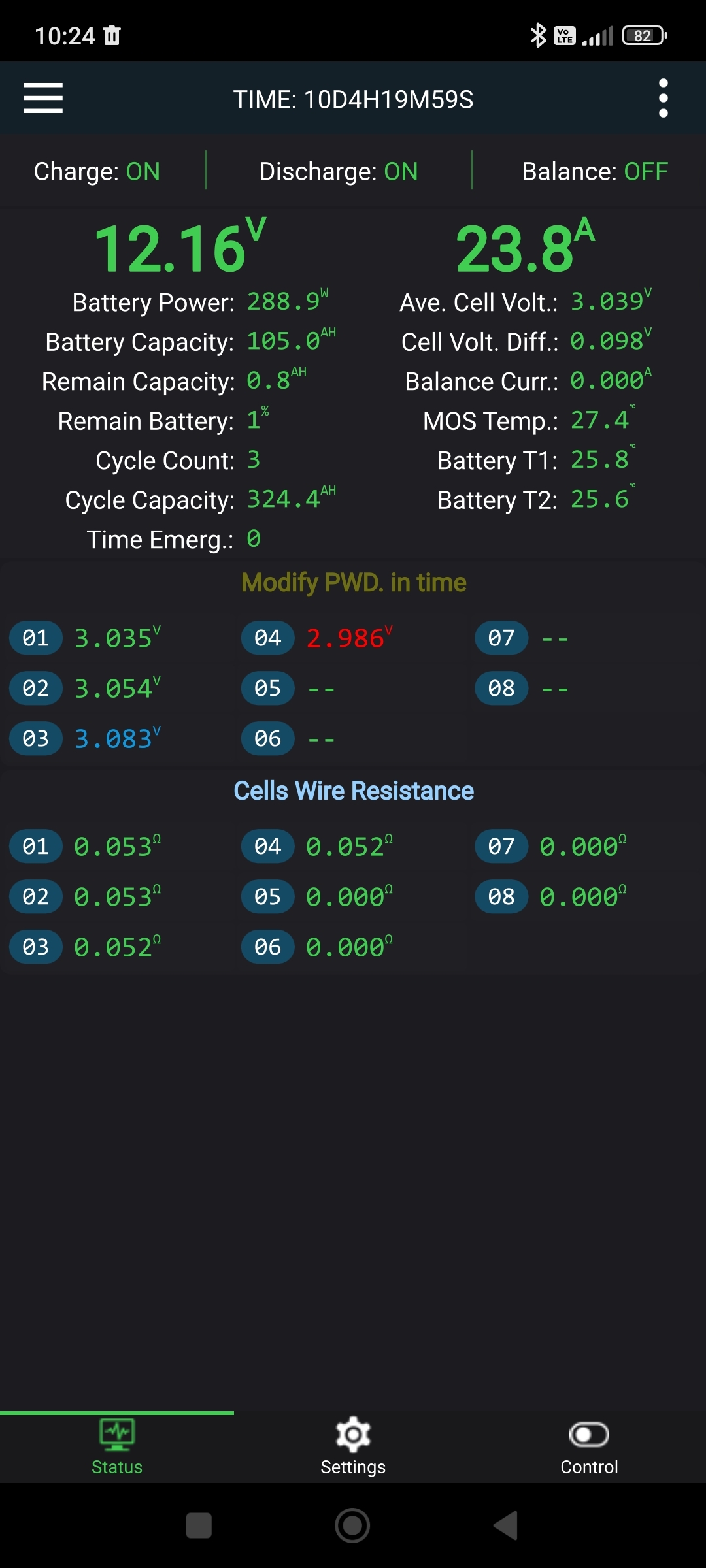The width and height of the screenshot is (706, 1568).
Task: Tap the 12.16V total voltage readout
Action: tap(180, 248)
